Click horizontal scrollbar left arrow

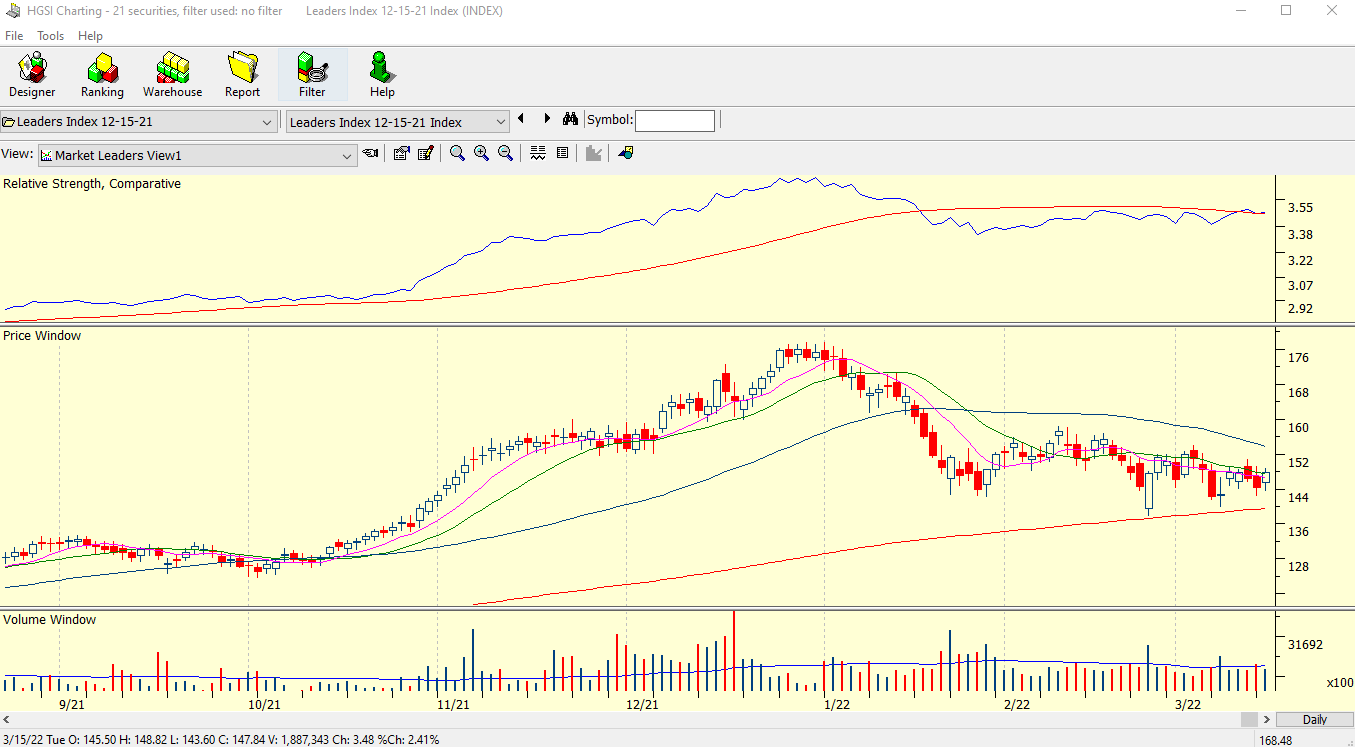click(x=7, y=720)
